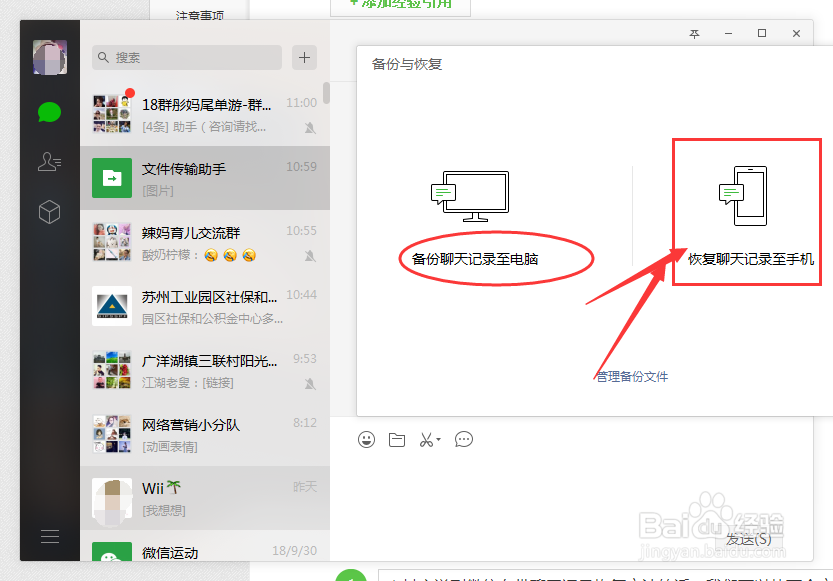Click muted bell icon on 广洋湖镇三联村阳光
This screenshot has height=581, width=833.
310,384
